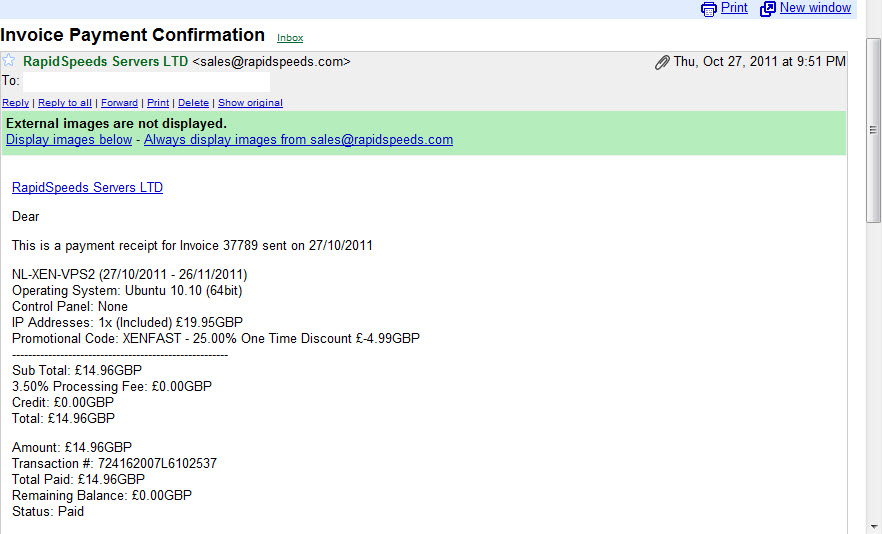This screenshot has width=882, height=534.
Task: Delete this message
Action: click(x=194, y=102)
